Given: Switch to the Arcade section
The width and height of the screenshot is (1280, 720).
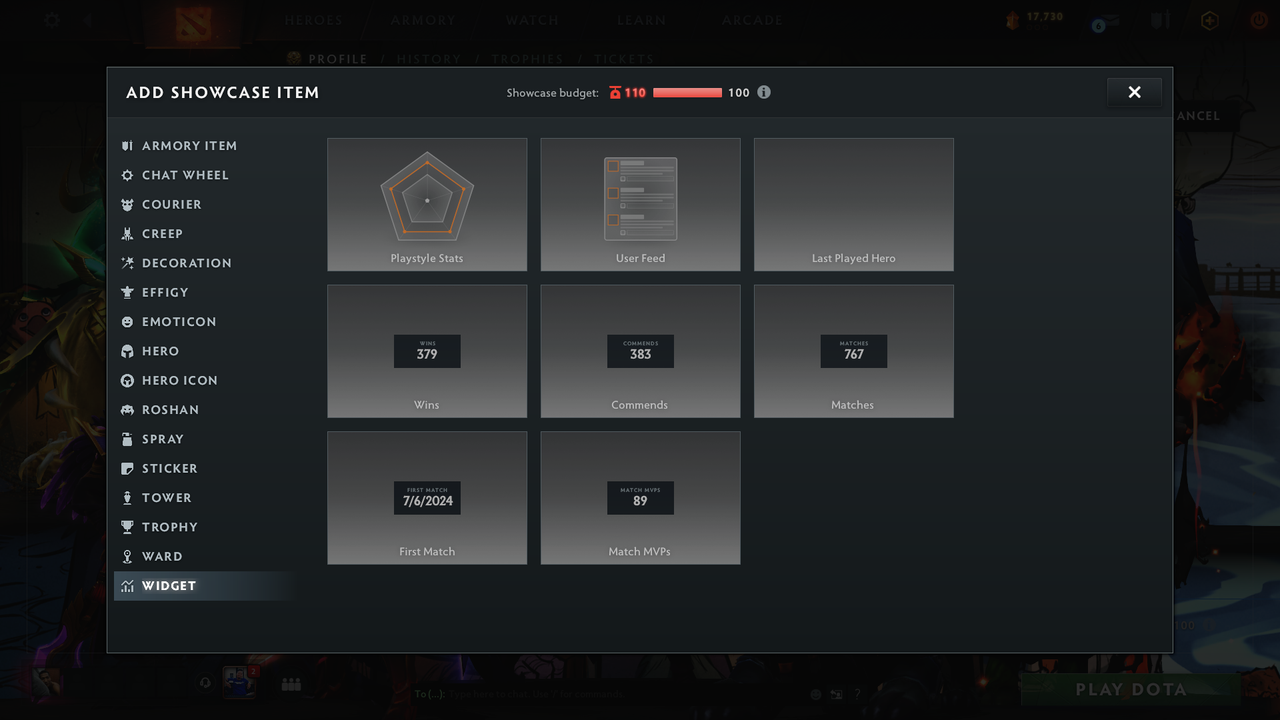Looking at the screenshot, I should pos(752,19).
